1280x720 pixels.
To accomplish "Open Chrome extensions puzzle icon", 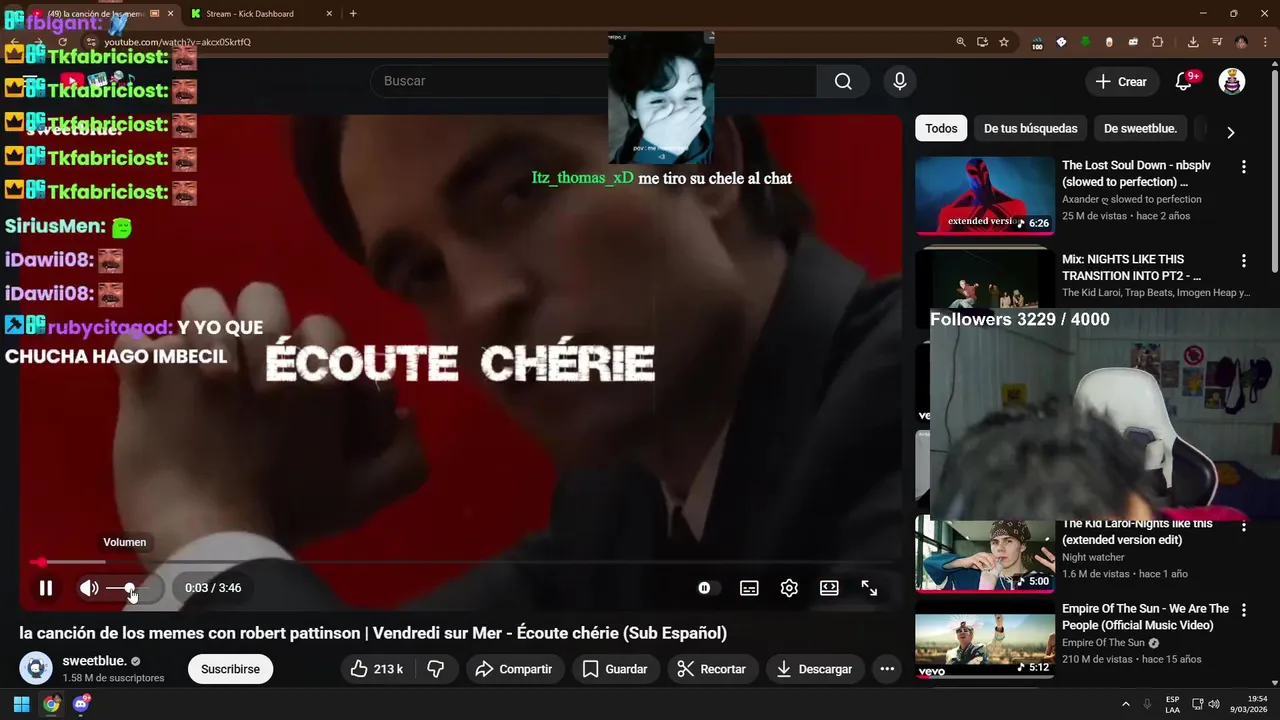I will [1158, 42].
